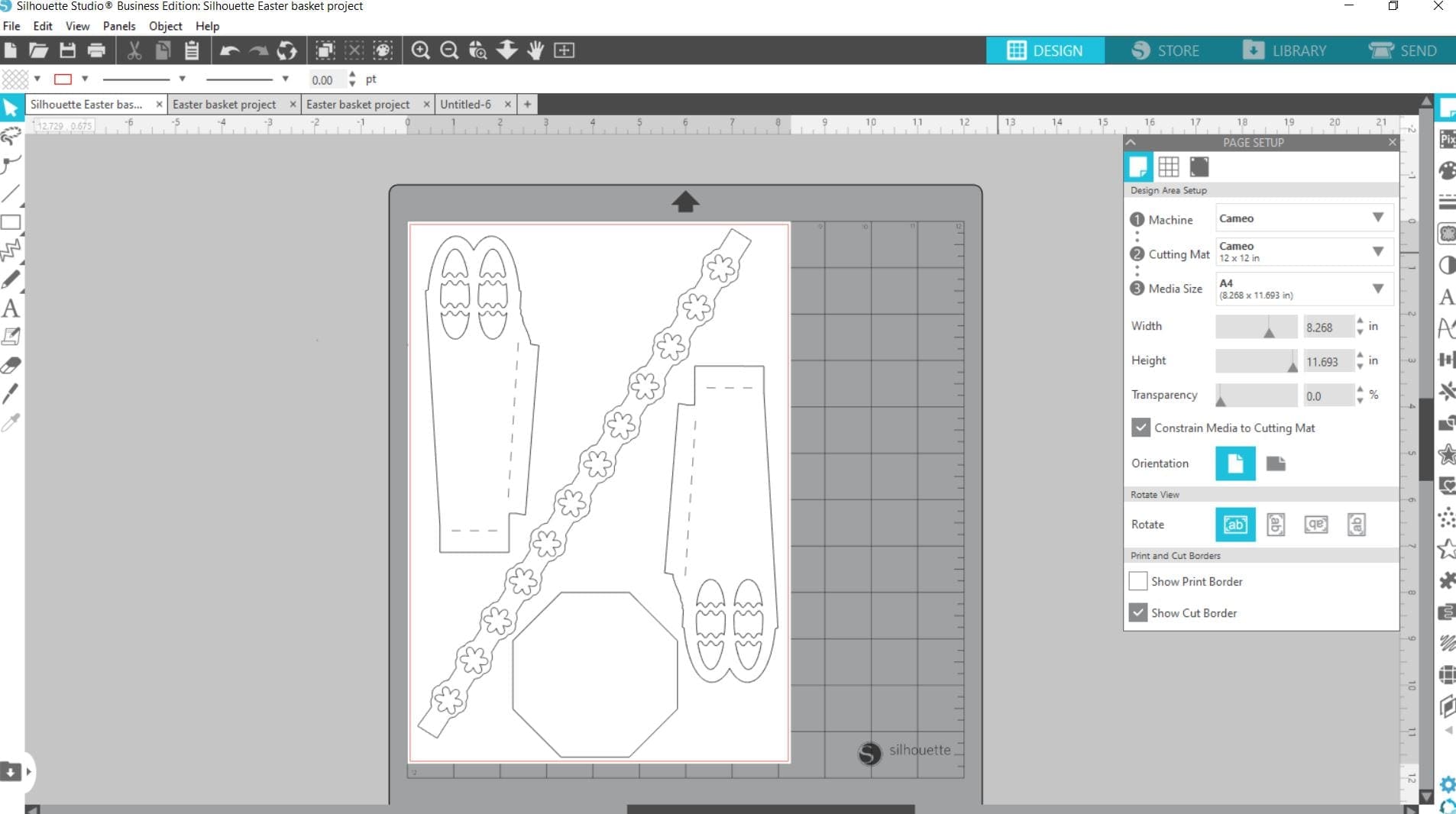The height and width of the screenshot is (814, 1456).
Task: Adjust the Height slider
Action: click(x=1257, y=361)
